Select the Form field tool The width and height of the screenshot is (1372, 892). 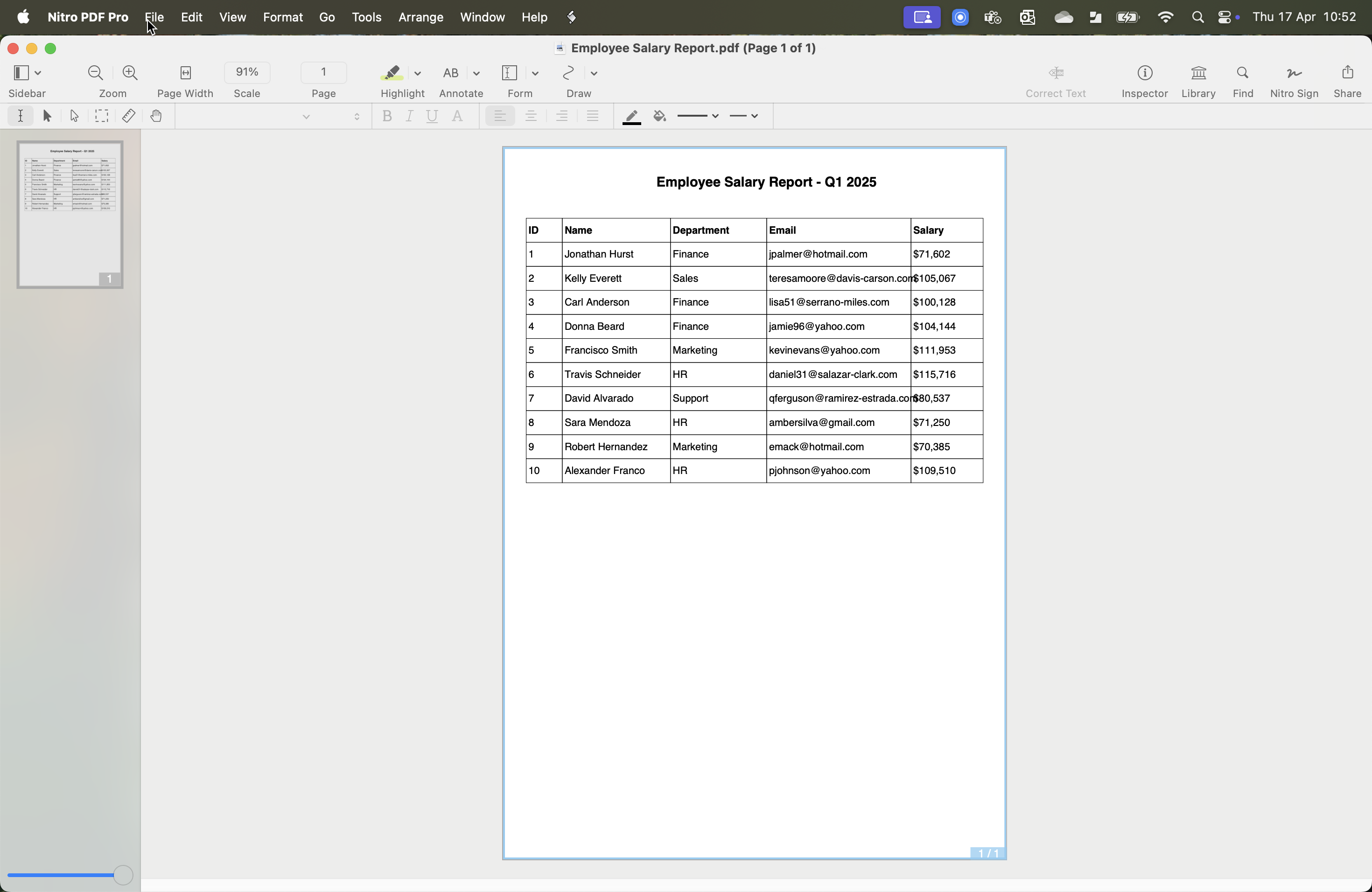click(510, 73)
